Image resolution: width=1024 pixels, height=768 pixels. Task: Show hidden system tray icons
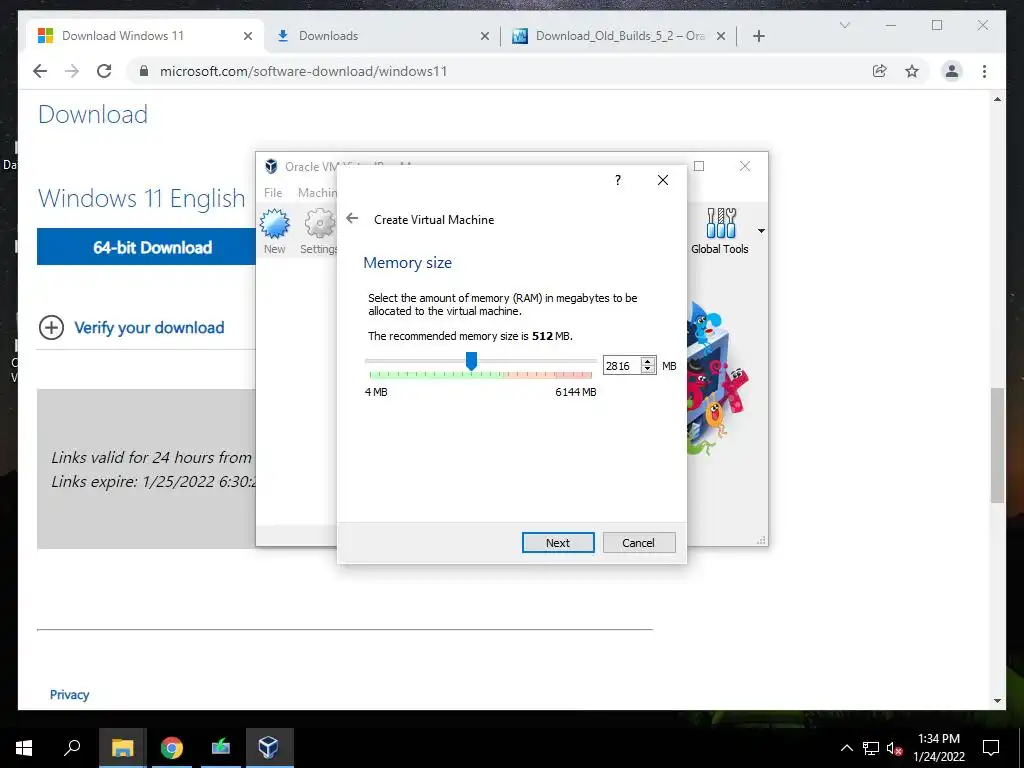click(846, 748)
